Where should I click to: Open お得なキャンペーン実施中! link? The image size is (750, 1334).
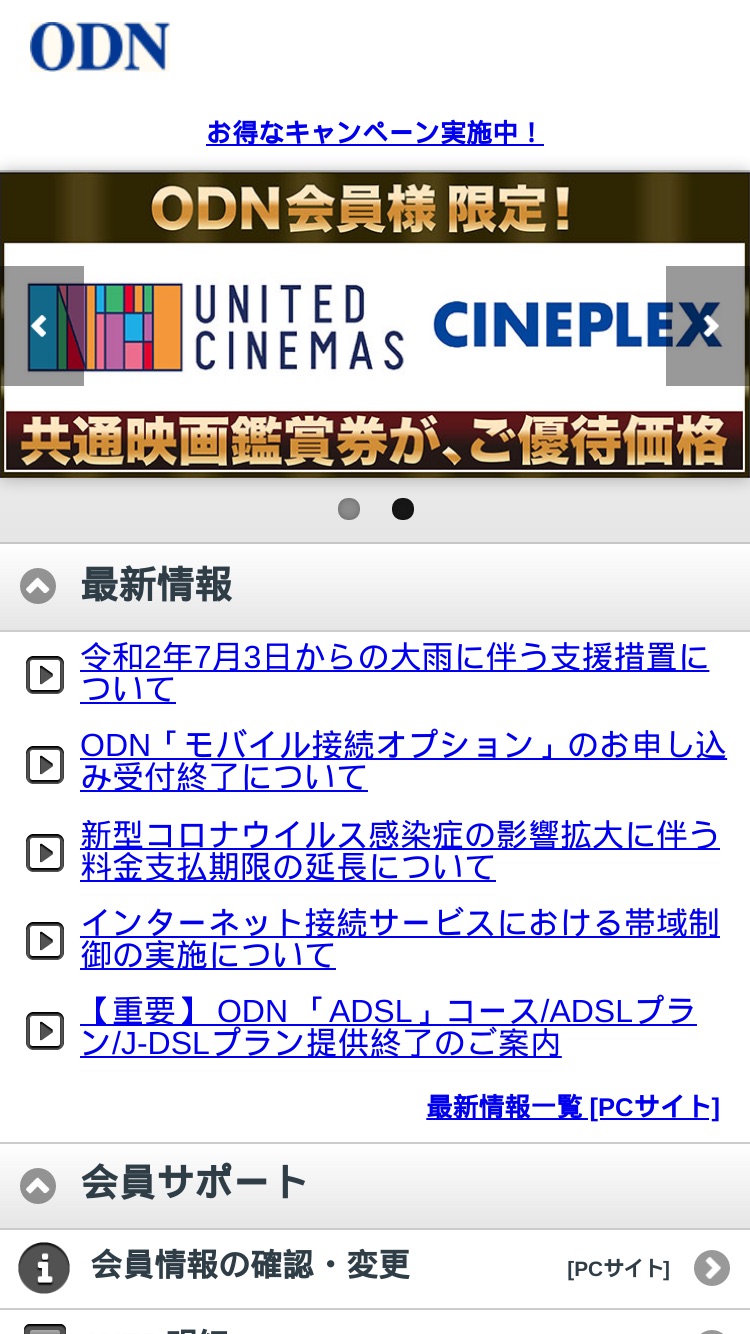point(375,132)
